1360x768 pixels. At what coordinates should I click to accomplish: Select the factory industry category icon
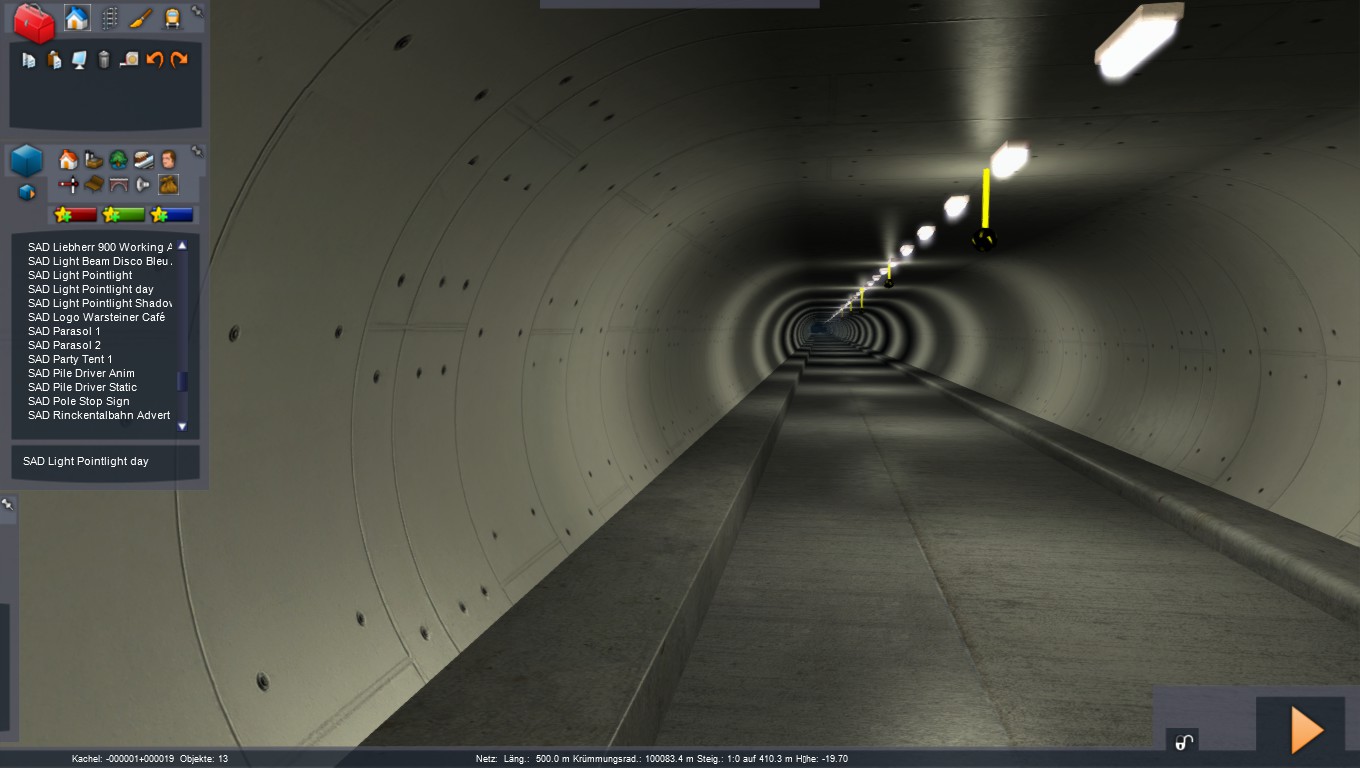click(93, 160)
